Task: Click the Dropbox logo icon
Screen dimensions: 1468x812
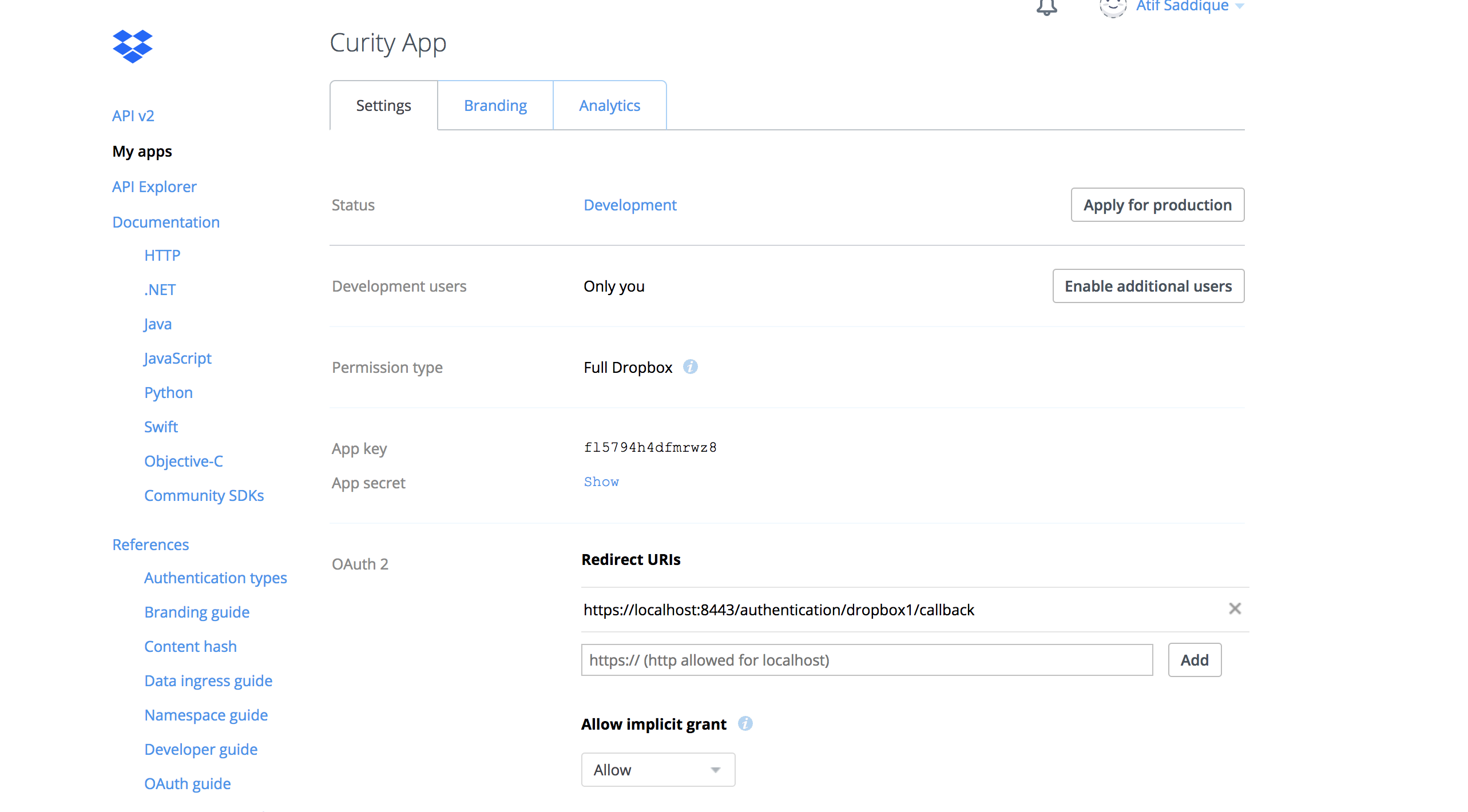Action: coord(132,46)
